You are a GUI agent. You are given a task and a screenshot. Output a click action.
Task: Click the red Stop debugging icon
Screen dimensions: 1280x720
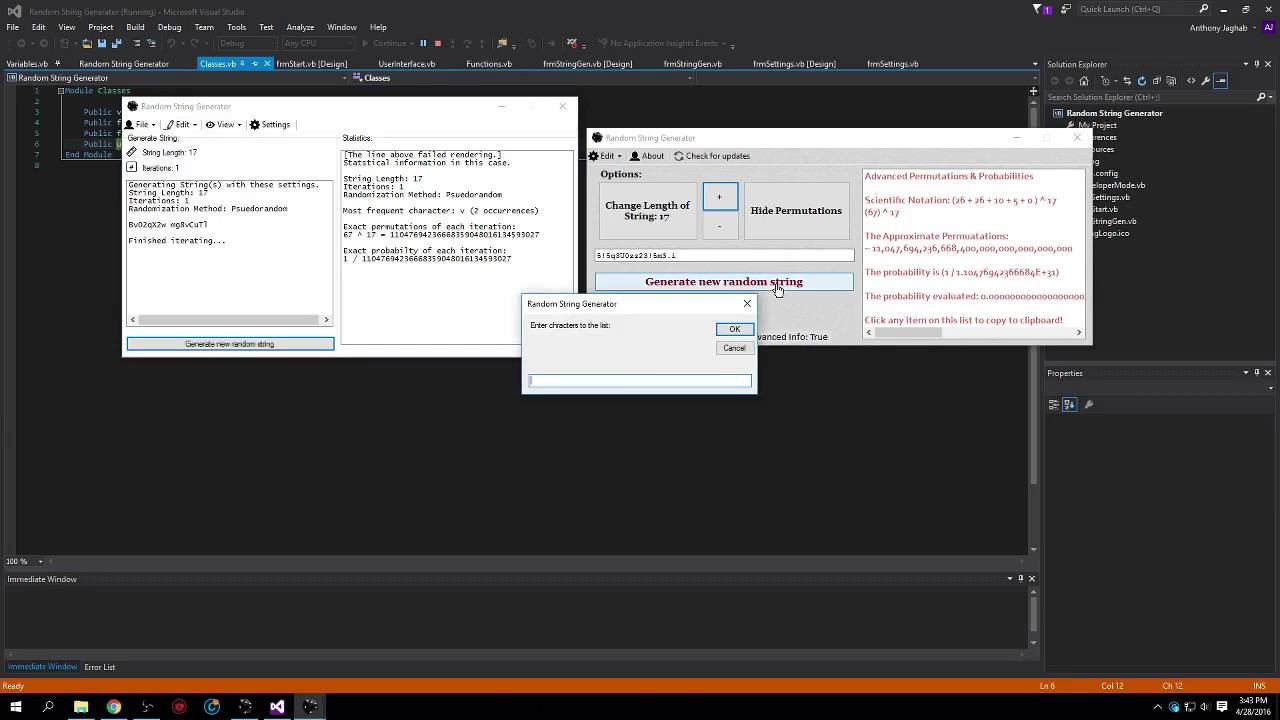click(x=437, y=43)
